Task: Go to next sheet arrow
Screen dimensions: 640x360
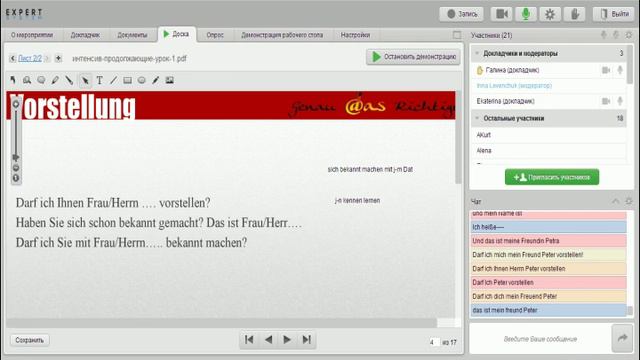Action: click(47, 58)
